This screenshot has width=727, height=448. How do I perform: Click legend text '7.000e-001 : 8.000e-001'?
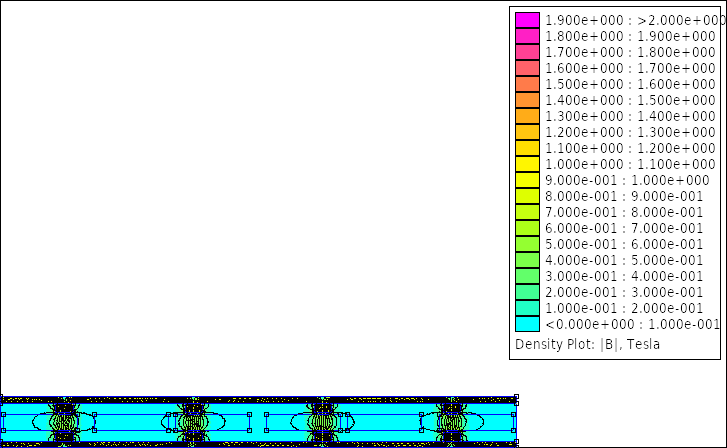point(624,212)
